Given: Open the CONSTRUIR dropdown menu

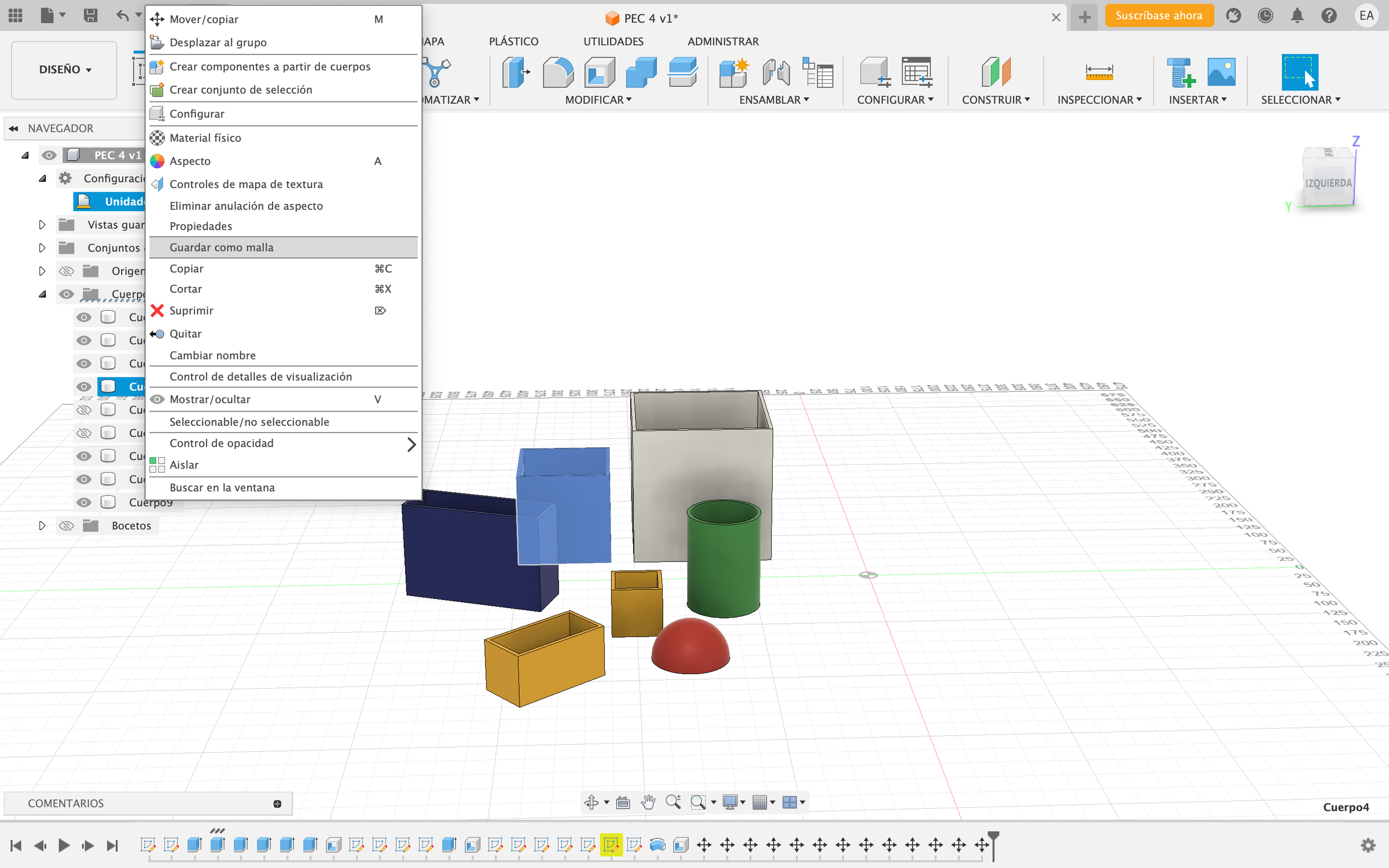Looking at the screenshot, I should [x=995, y=100].
